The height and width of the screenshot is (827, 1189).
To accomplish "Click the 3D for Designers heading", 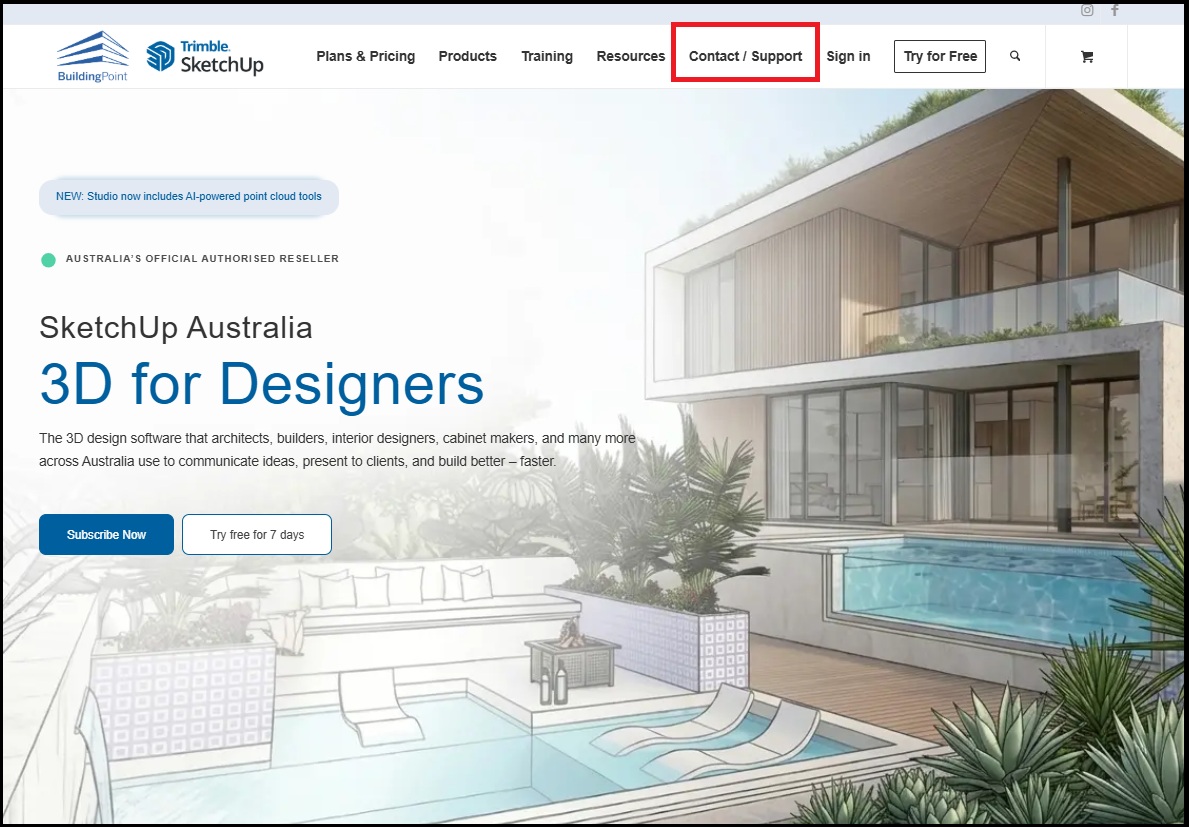I will [x=262, y=384].
